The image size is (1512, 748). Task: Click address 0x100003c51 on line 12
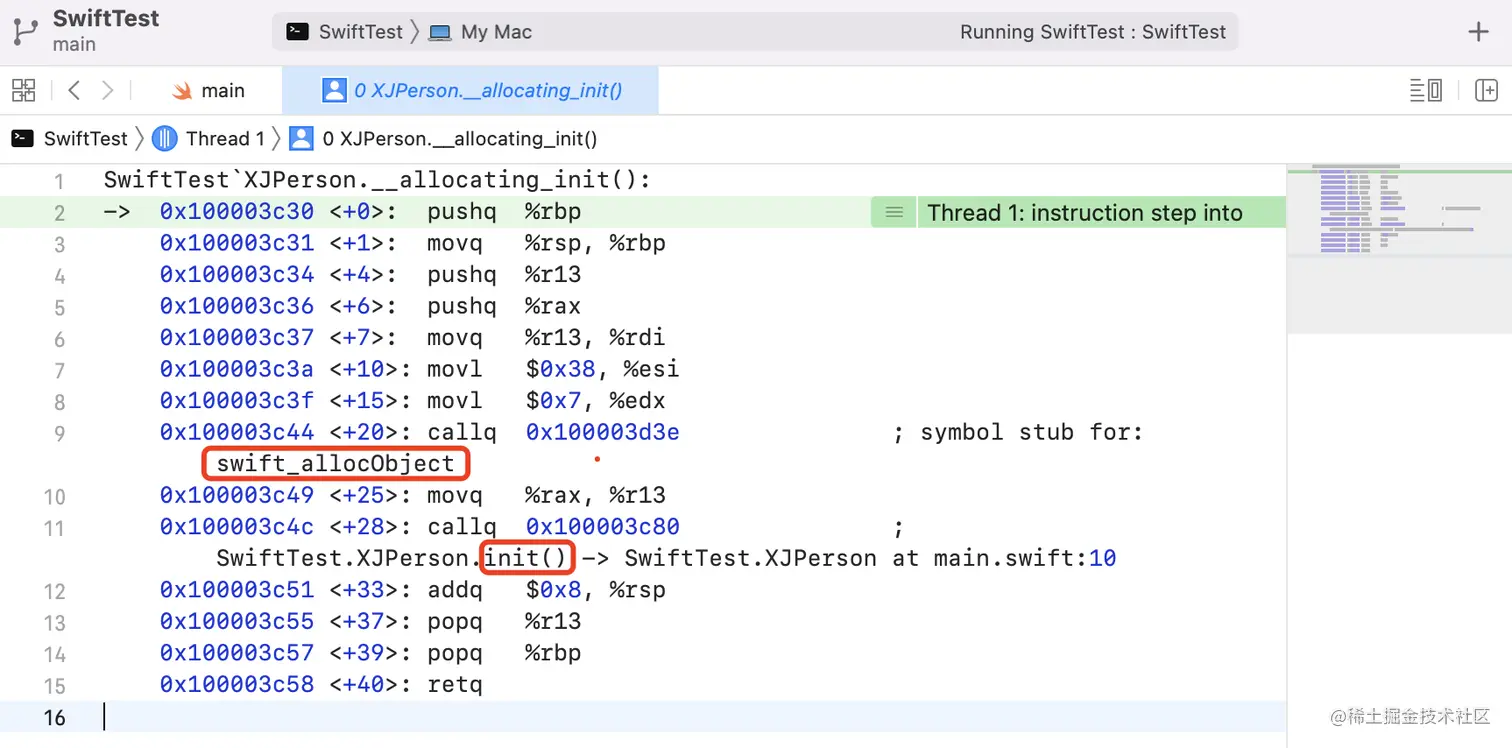pos(237,590)
